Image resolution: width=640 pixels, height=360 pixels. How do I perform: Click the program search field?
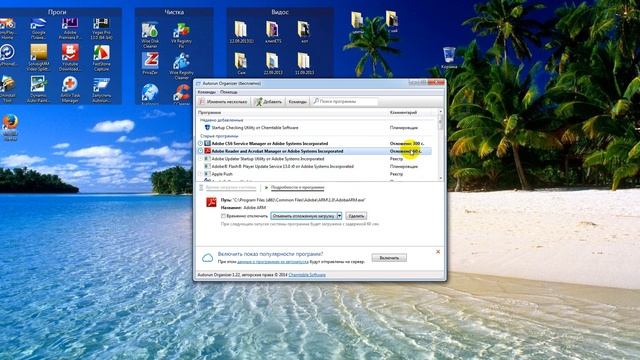tap(345, 101)
